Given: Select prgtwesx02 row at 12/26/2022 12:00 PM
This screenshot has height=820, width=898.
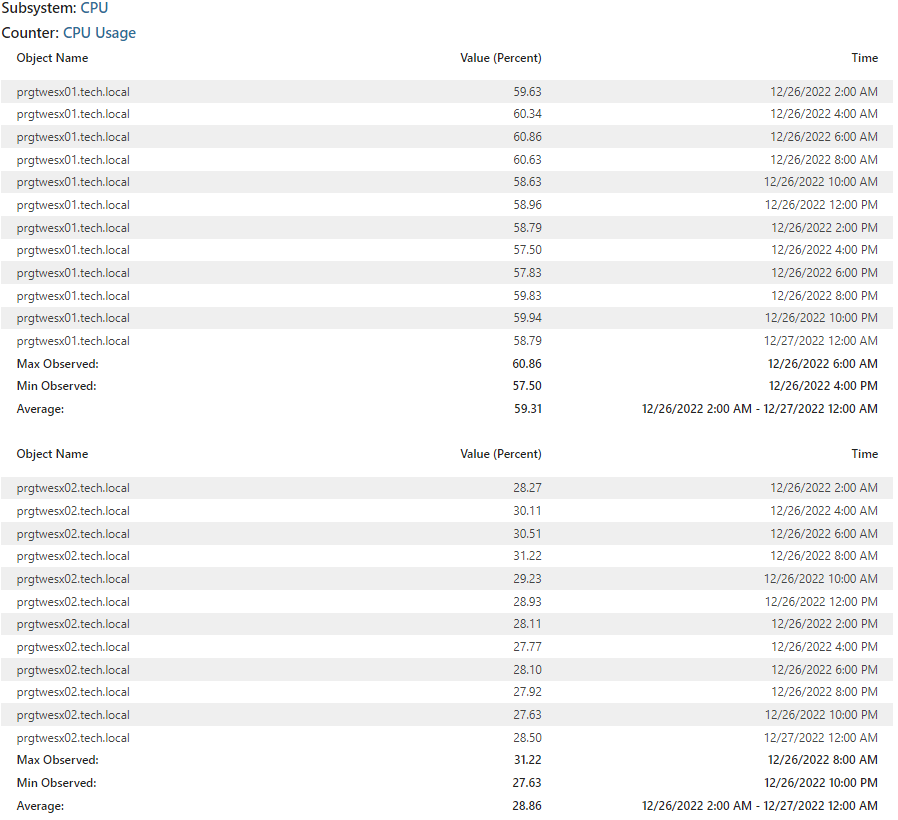Looking at the screenshot, I should pos(447,602).
